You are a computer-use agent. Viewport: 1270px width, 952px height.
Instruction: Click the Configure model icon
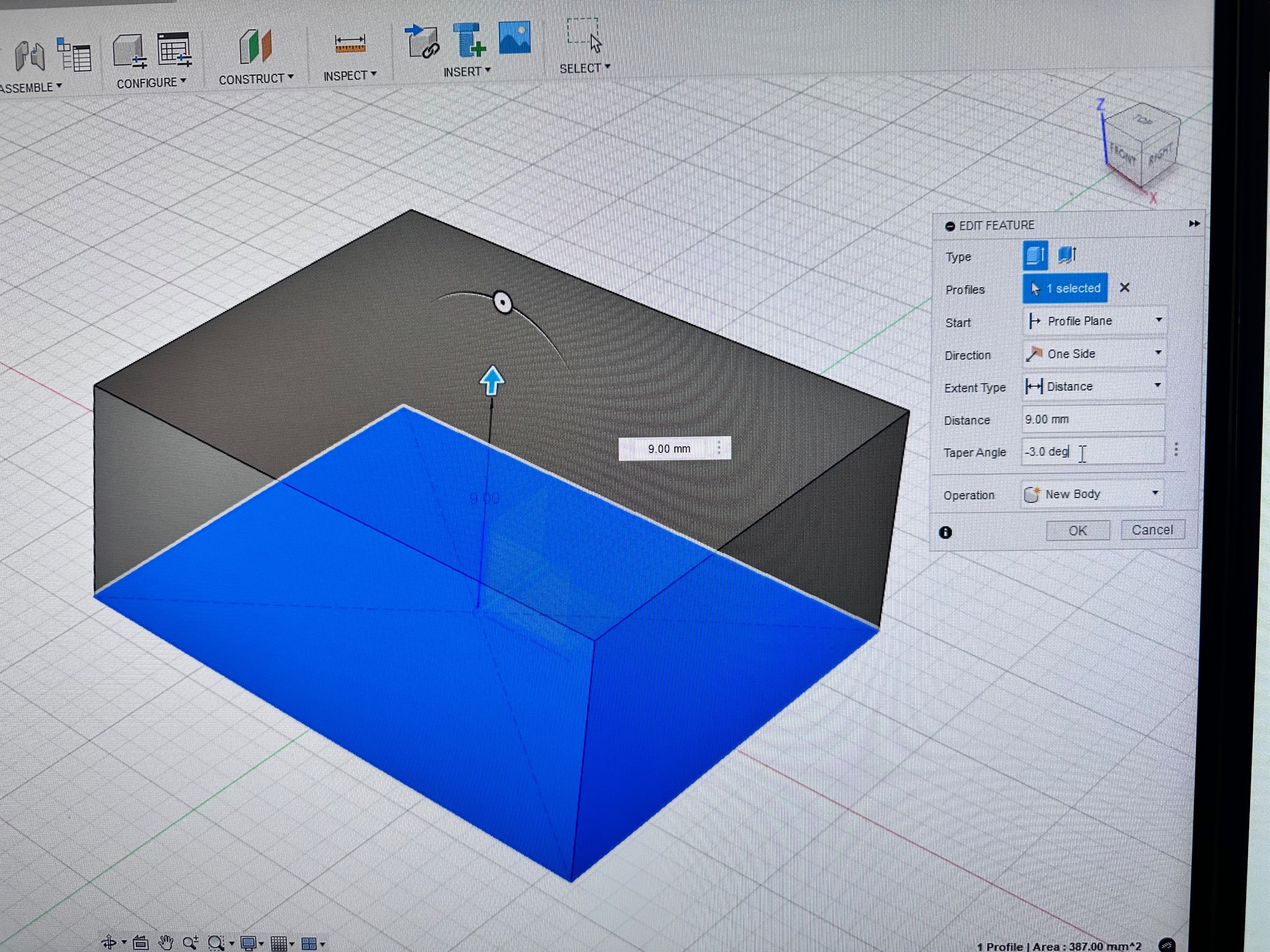[129, 51]
